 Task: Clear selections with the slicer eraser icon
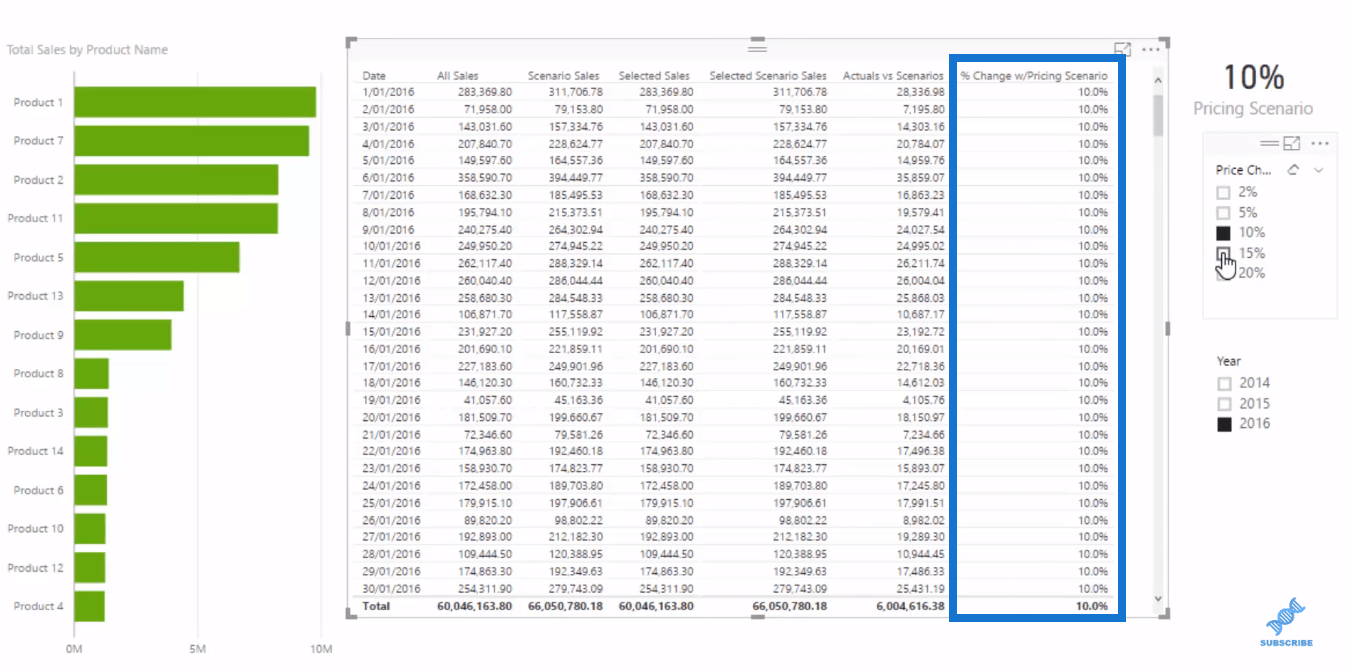[1293, 170]
